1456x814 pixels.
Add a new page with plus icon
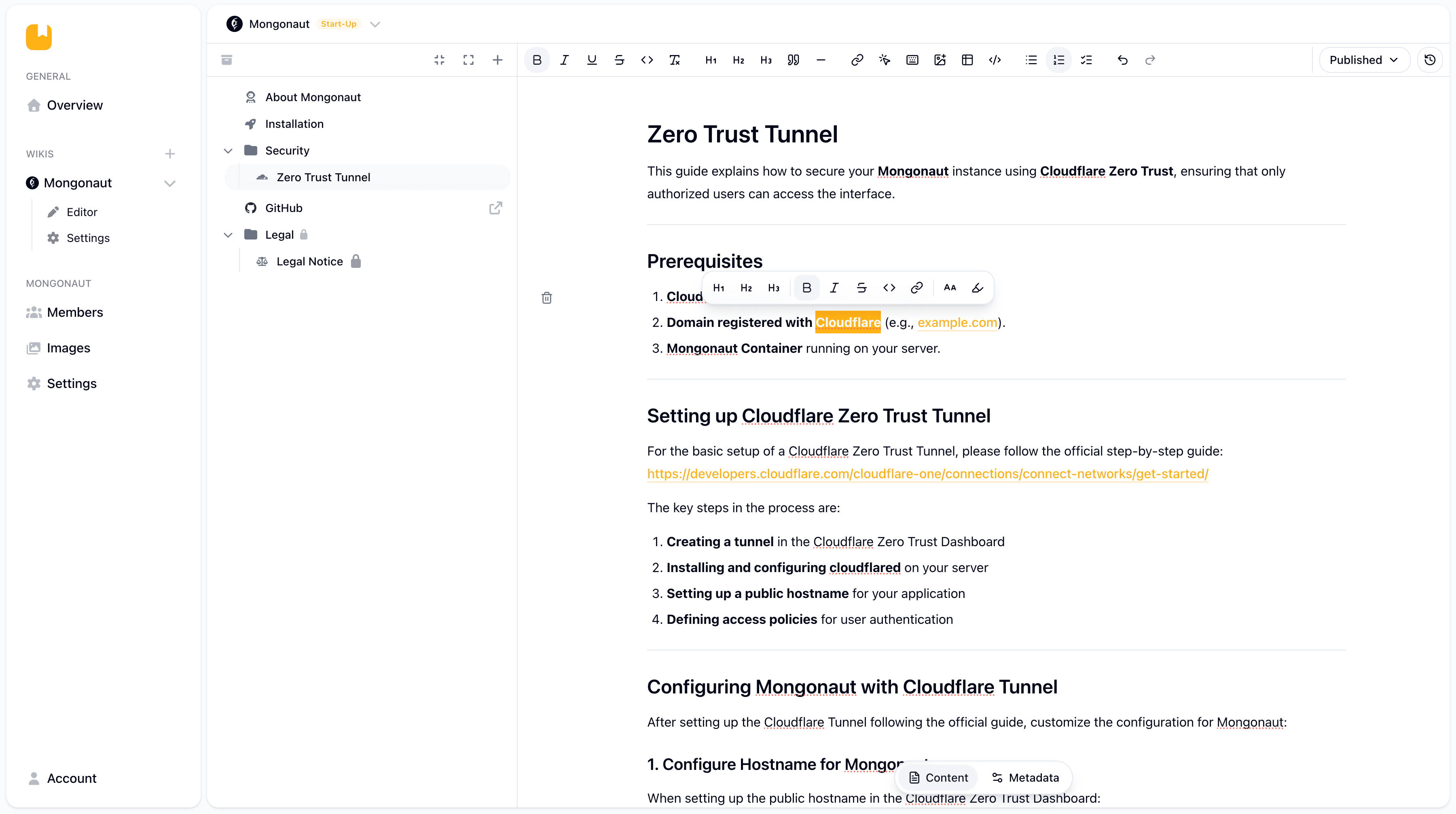coord(497,60)
